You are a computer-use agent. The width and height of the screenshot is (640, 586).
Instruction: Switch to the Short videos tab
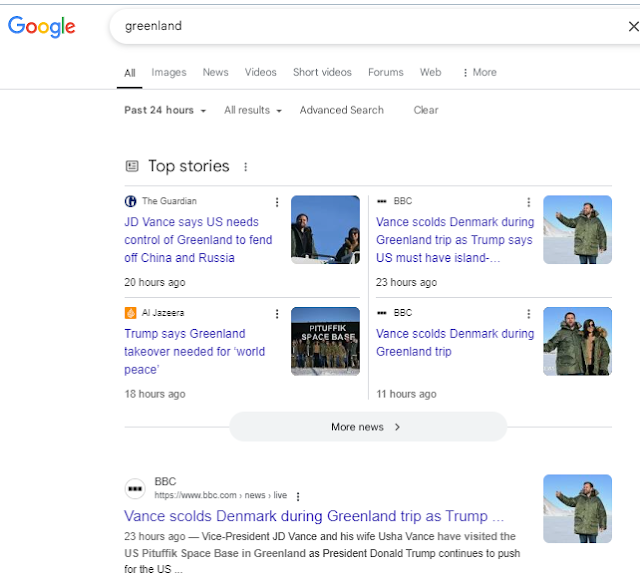[x=322, y=72]
